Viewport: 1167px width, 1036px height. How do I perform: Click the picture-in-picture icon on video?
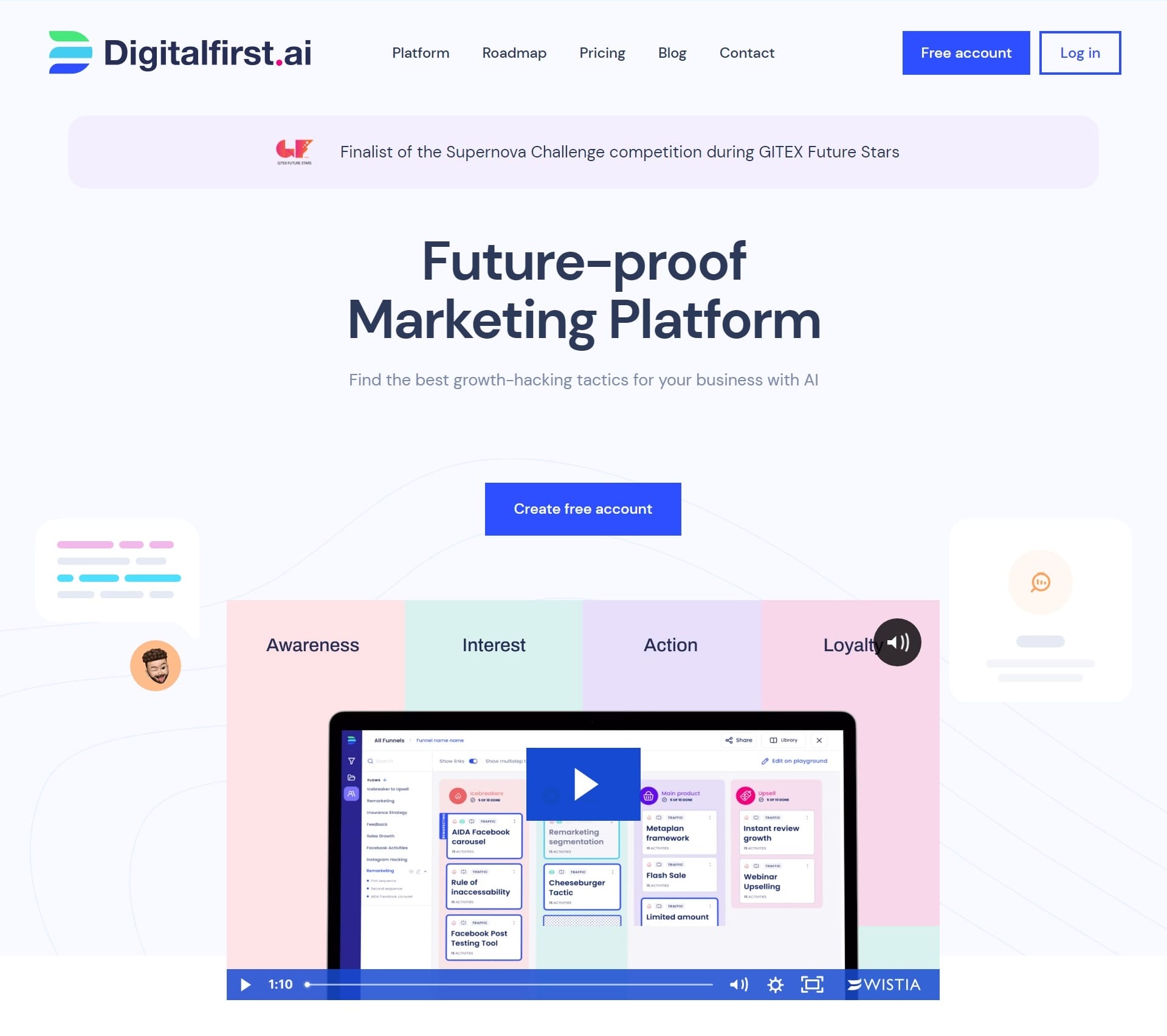(x=812, y=984)
